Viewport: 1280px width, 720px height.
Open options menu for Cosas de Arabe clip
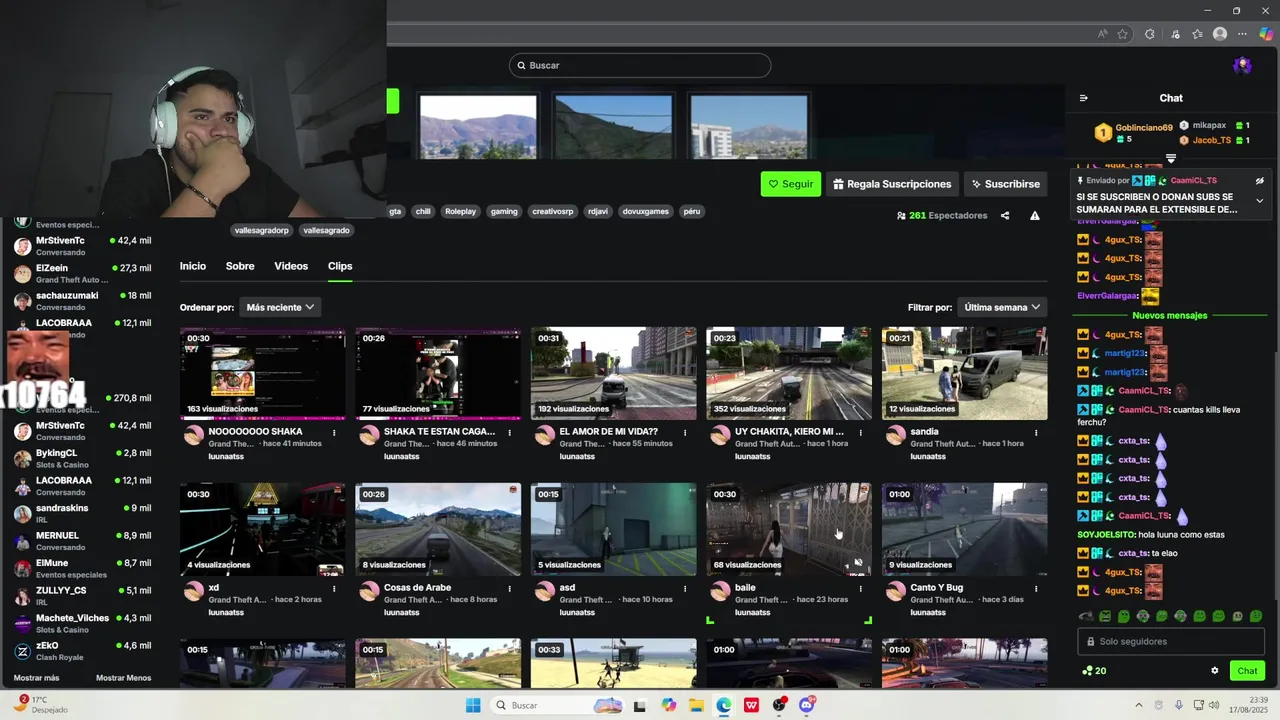coord(510,589)
